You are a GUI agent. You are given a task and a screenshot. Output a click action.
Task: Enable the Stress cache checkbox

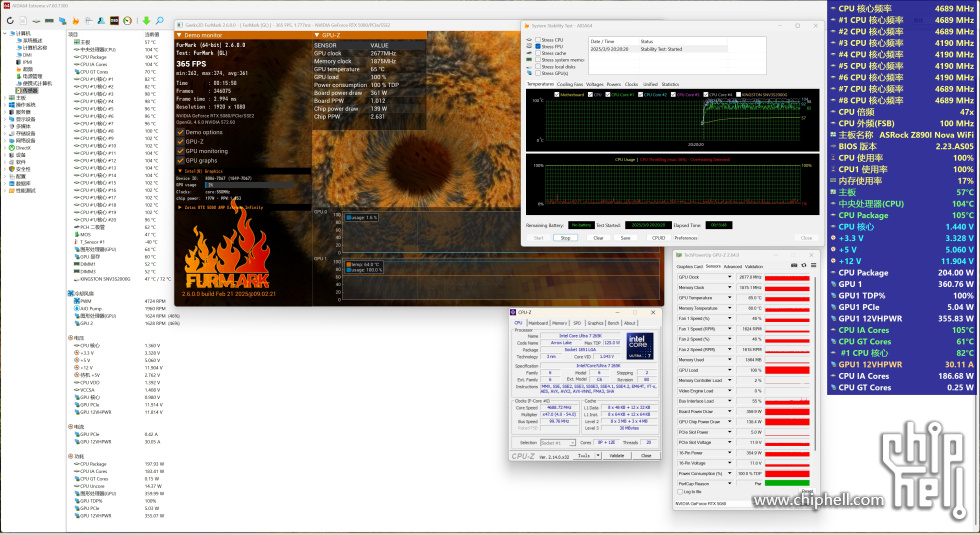(x=538, y=53)
